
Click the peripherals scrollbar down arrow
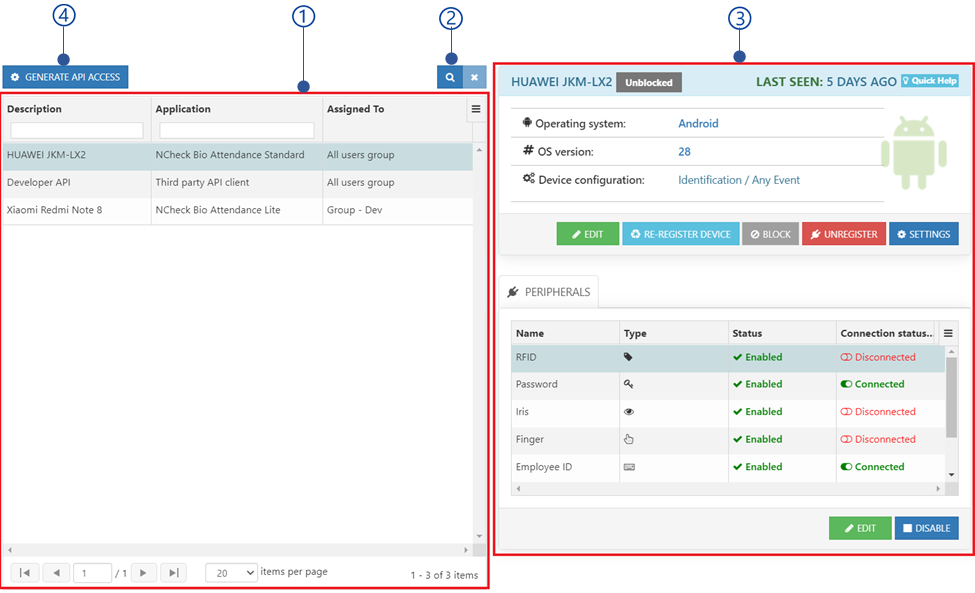tap(951, 475)
